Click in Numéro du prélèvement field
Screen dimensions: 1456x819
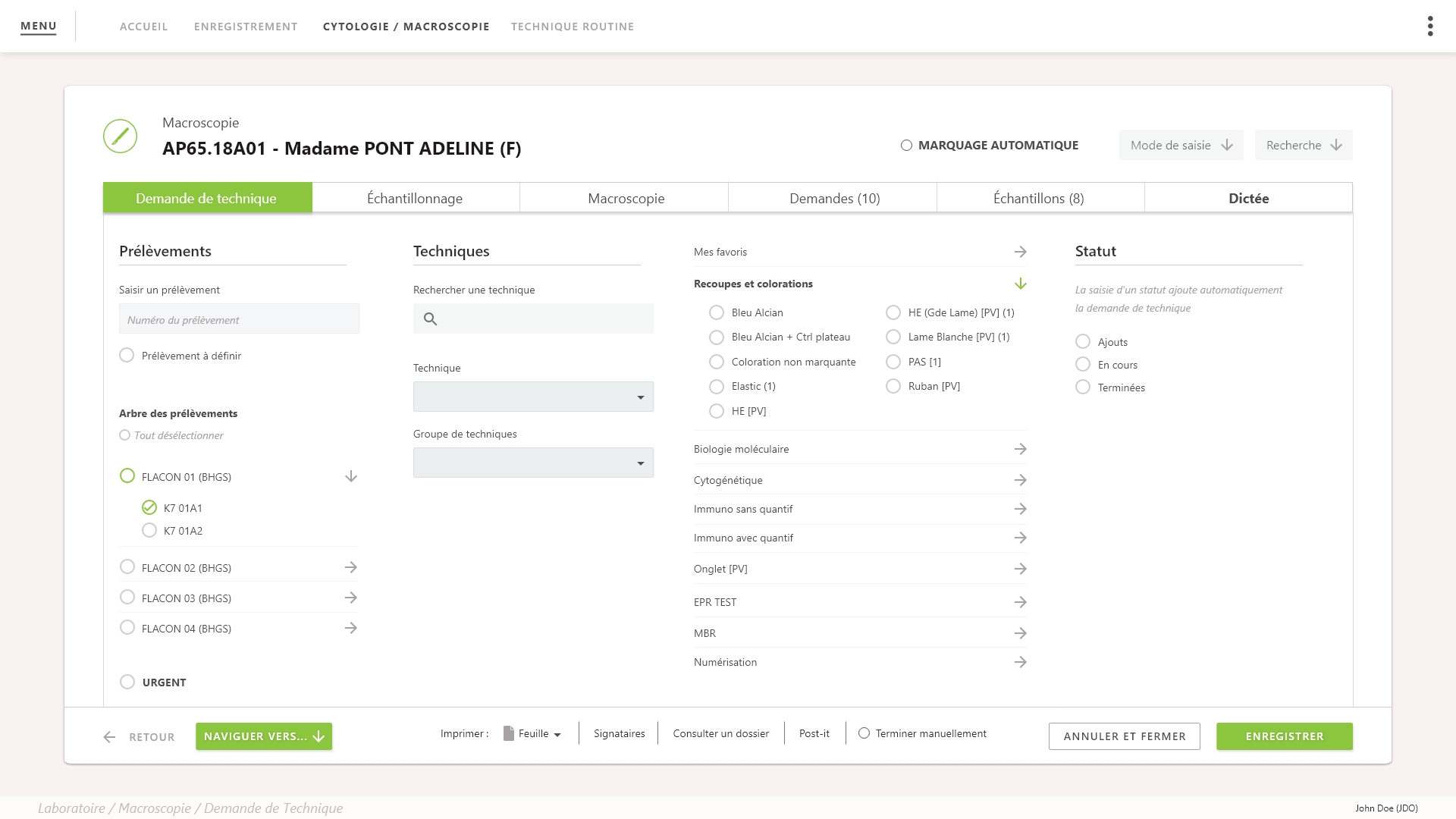[x=239, y=319]
